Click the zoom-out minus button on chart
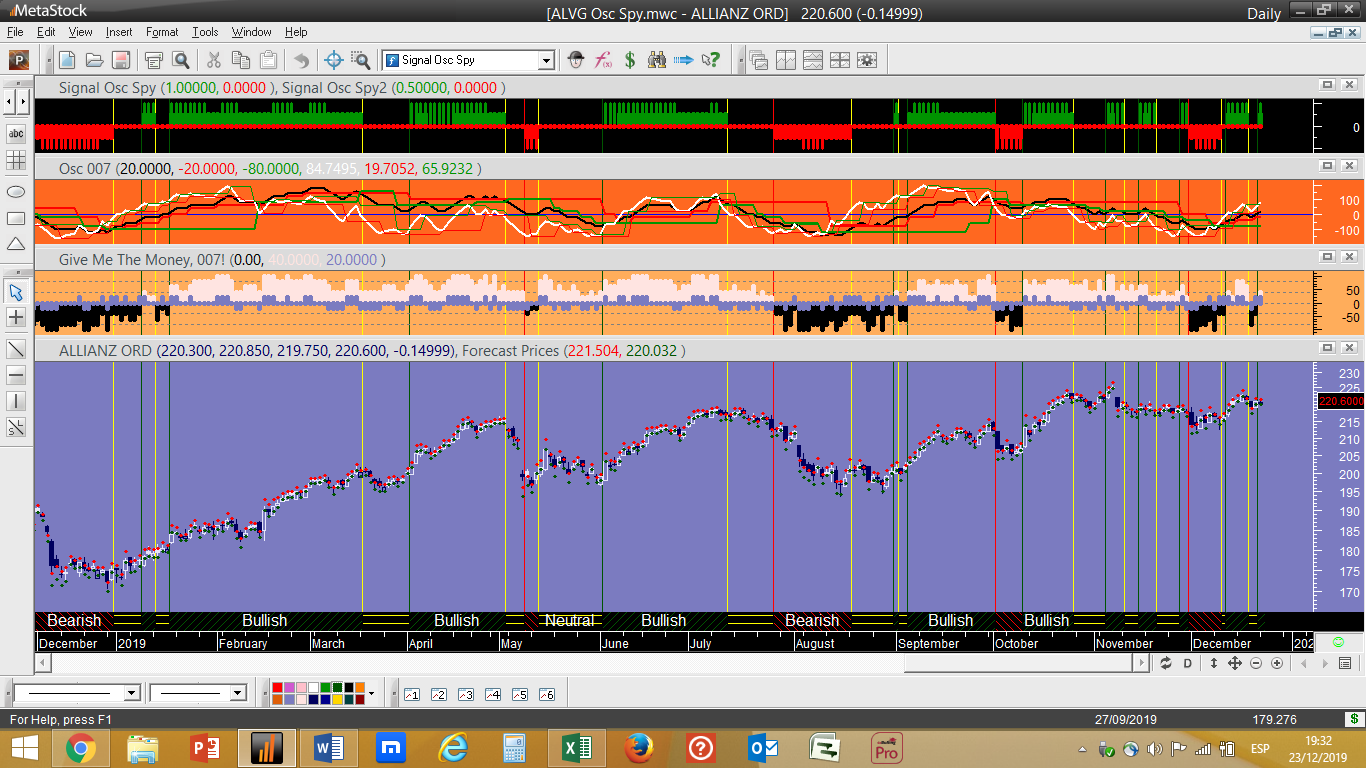Viewport: 1366px width, 768px height. [1256, 664]
